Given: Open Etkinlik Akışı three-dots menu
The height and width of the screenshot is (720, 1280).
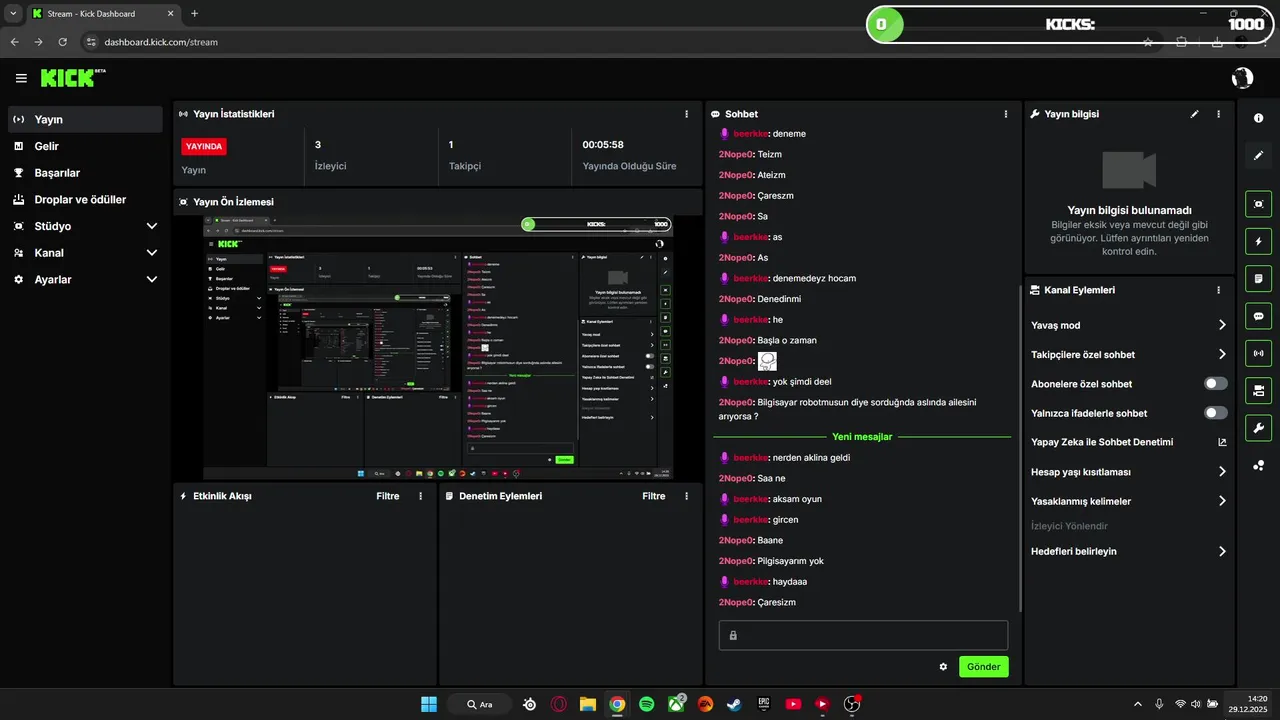Looking at the screenshot, I should (420, 496).
